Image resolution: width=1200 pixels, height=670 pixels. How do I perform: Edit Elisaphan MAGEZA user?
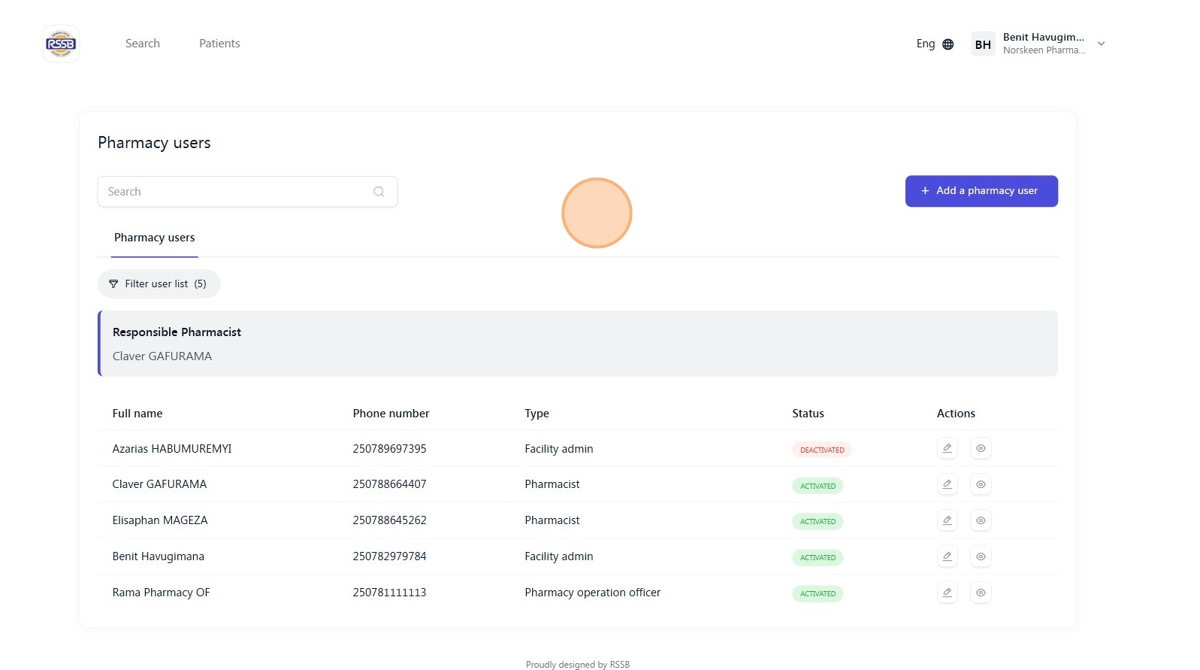pyautogui.click(x=947, y=520)
